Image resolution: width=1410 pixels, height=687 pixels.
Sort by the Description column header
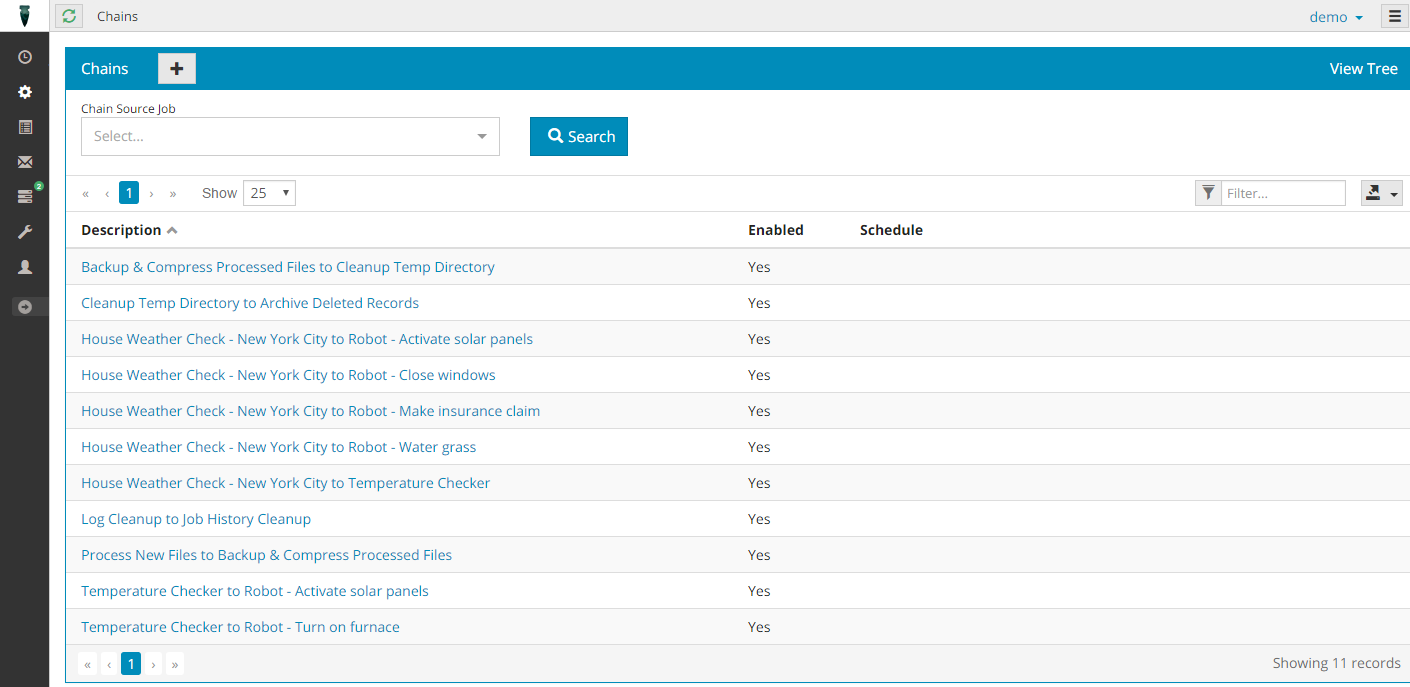(x=121, y=230)
